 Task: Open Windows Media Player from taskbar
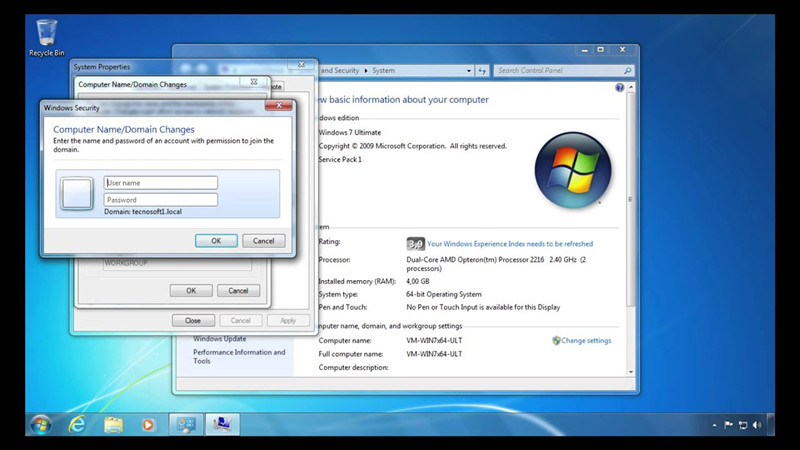(x=148, y=424)
